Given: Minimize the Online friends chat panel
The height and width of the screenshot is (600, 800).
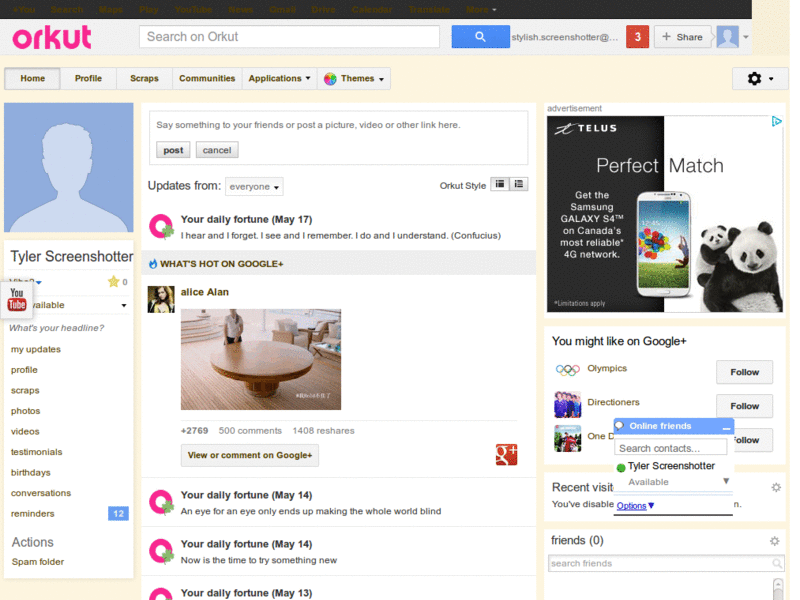Looking at the screenshot, I should coord(727,428).
